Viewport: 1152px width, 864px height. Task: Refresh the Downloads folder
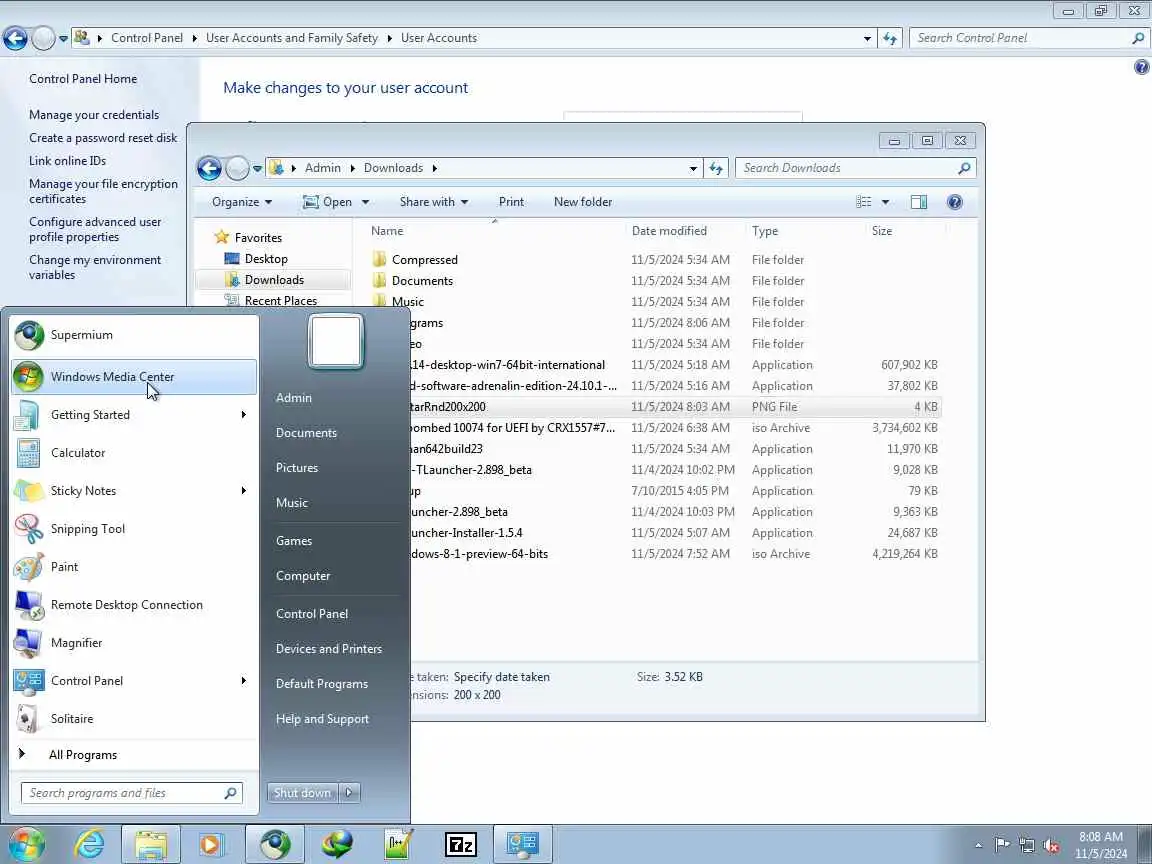coord(716,168)
